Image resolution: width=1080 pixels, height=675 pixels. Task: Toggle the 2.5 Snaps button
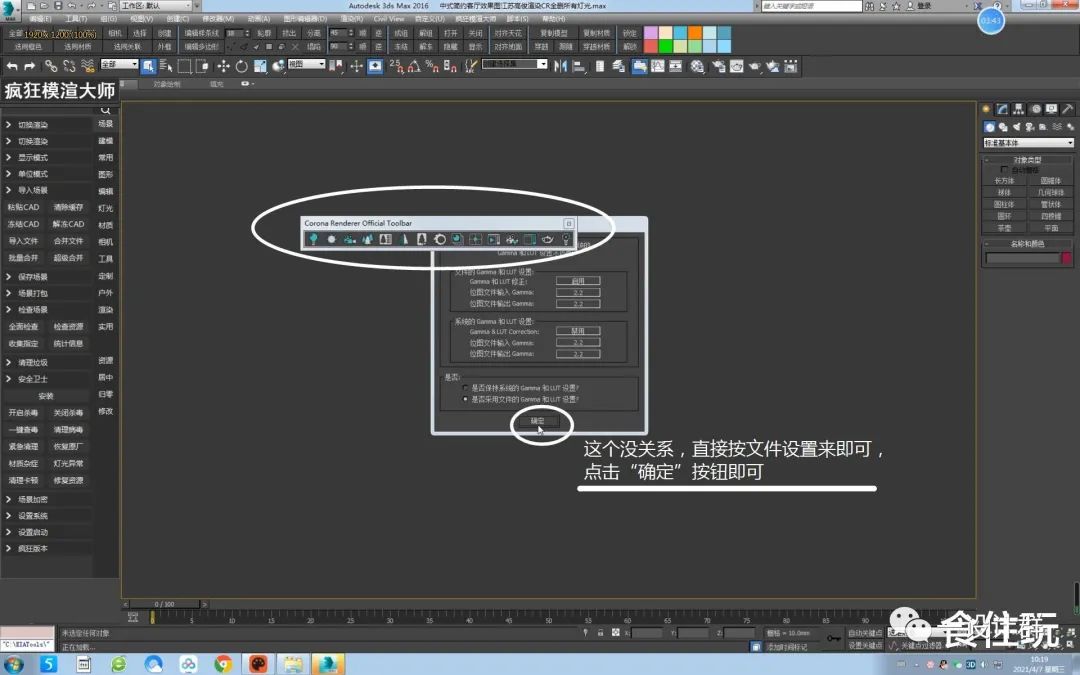click(x=396, y=66)
